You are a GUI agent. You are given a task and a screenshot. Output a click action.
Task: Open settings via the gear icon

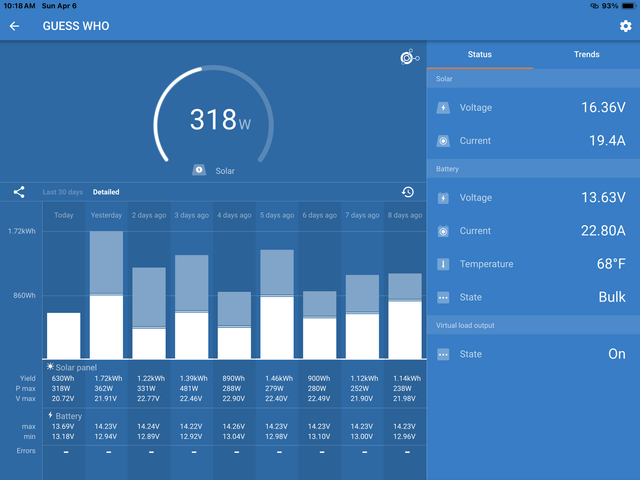625,26
